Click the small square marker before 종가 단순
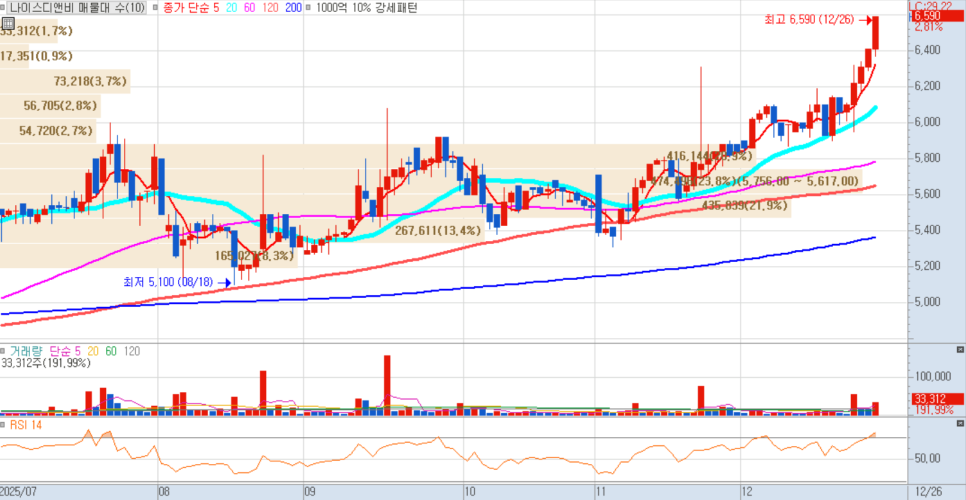 click(153, 8)
